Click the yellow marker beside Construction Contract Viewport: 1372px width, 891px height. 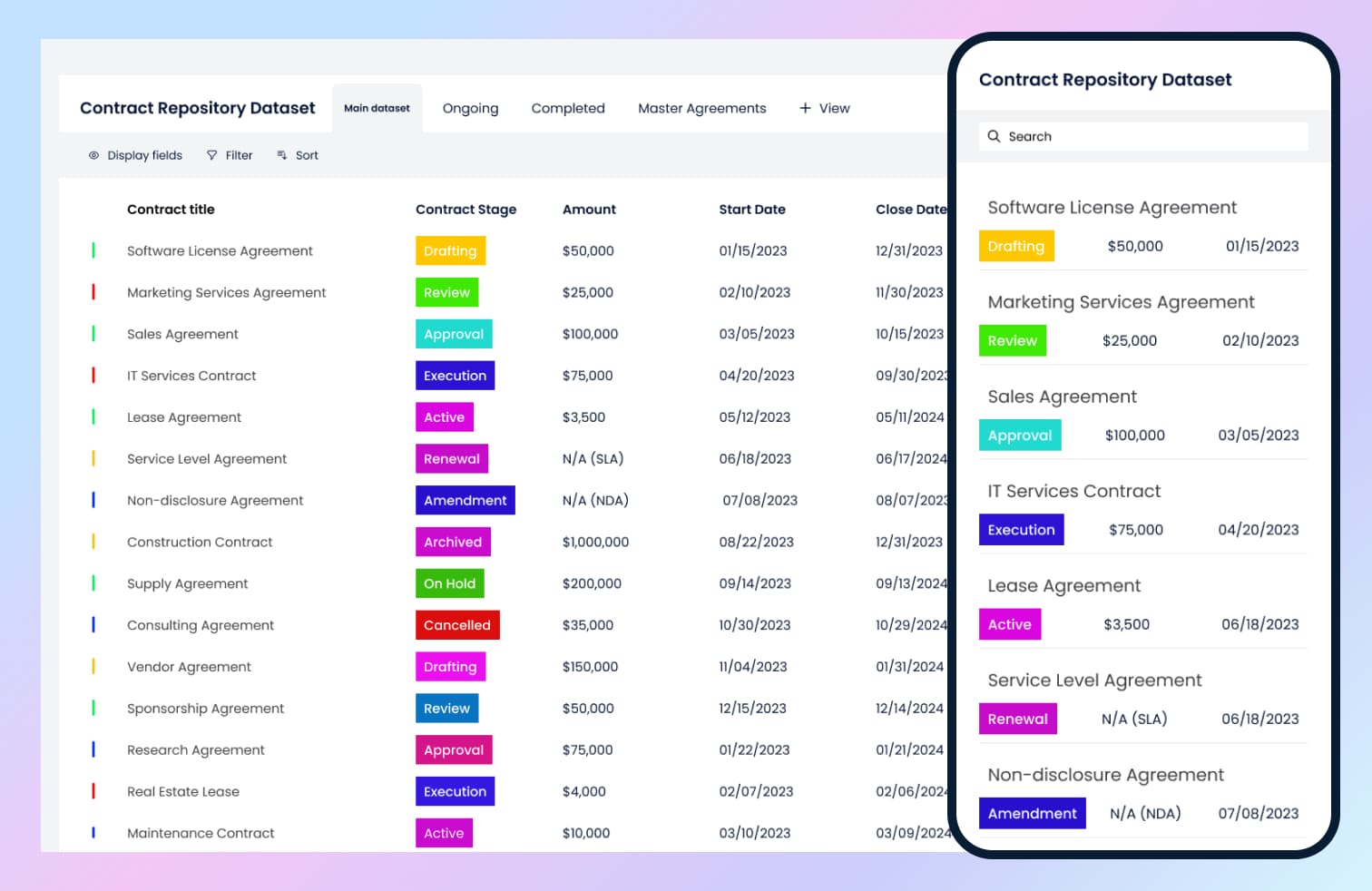pyautogui.click(x=93, y=542)
